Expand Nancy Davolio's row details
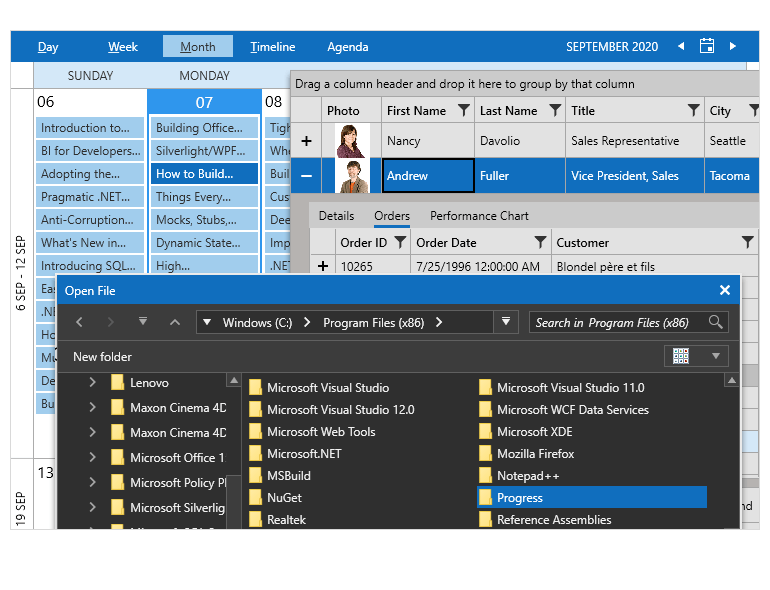 pos(306,141)
